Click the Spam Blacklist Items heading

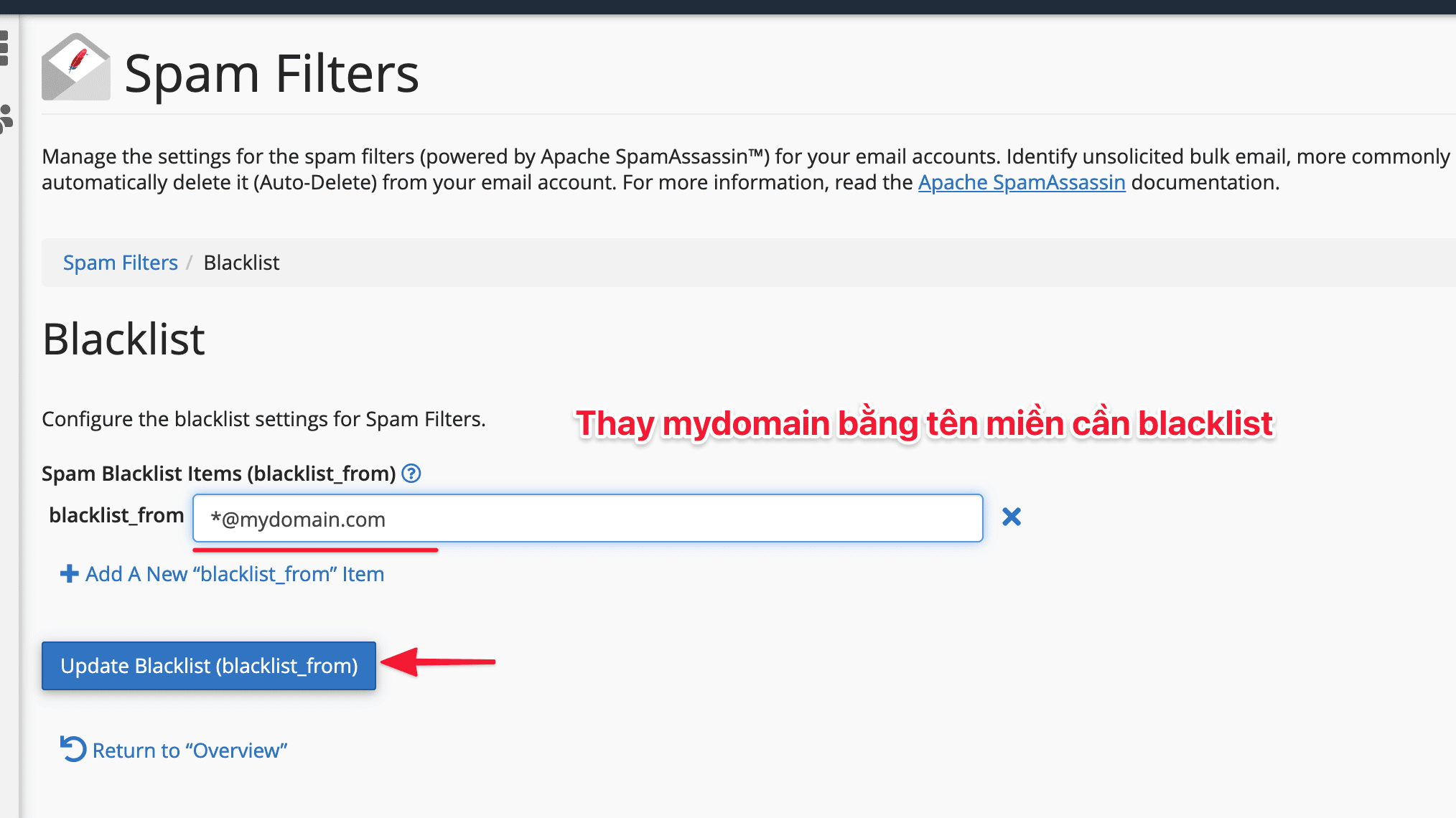click(x=219, y=473)
